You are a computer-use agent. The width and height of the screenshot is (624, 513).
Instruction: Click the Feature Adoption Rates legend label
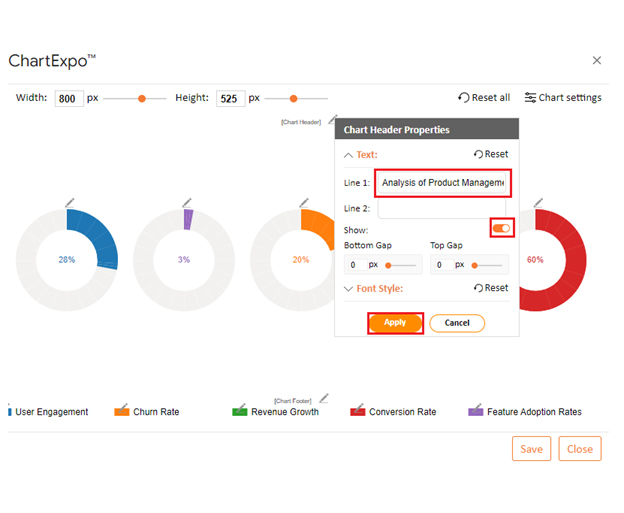click(x=534, y=412)
